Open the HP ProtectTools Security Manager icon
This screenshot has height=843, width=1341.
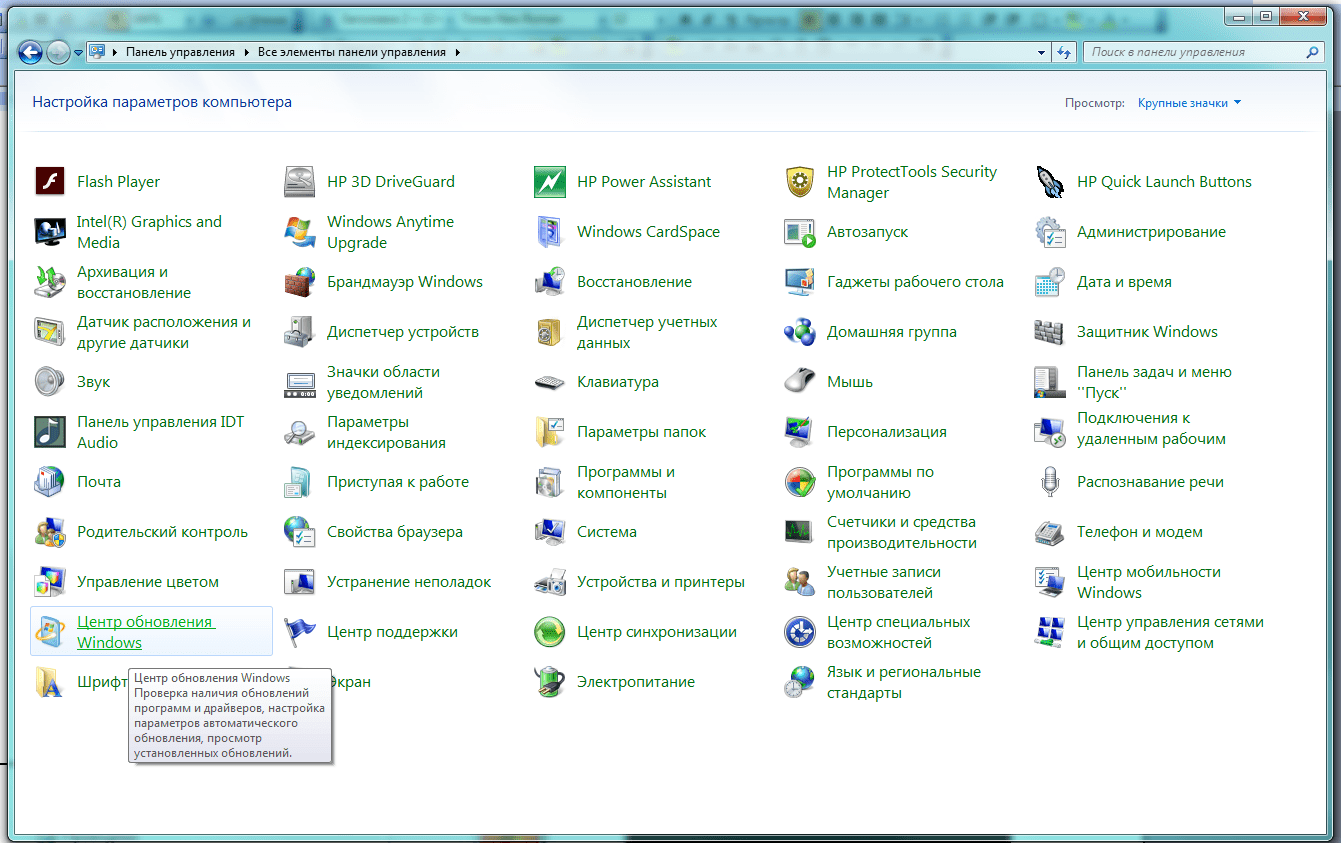(x=800, y=182)
